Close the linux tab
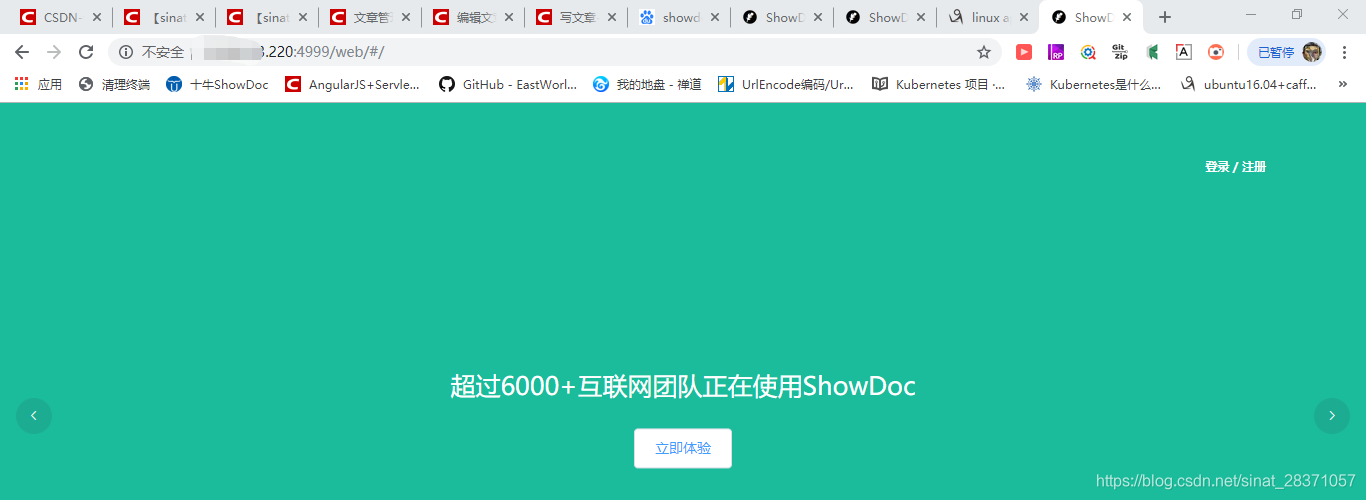 [x=1024, y=17]
